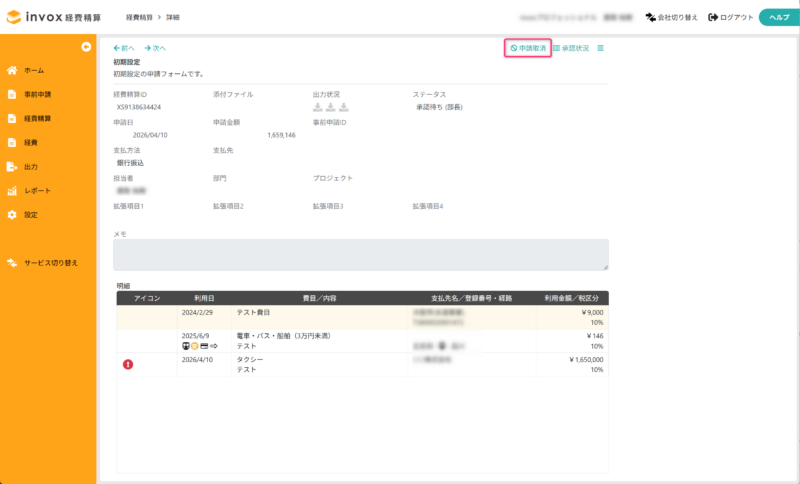Image resolution: width=800 pixels, height=484 pixels.
Task: Select the 電車・バス・船舶（3万円未満）row
Action: click(x=362, y=341)
